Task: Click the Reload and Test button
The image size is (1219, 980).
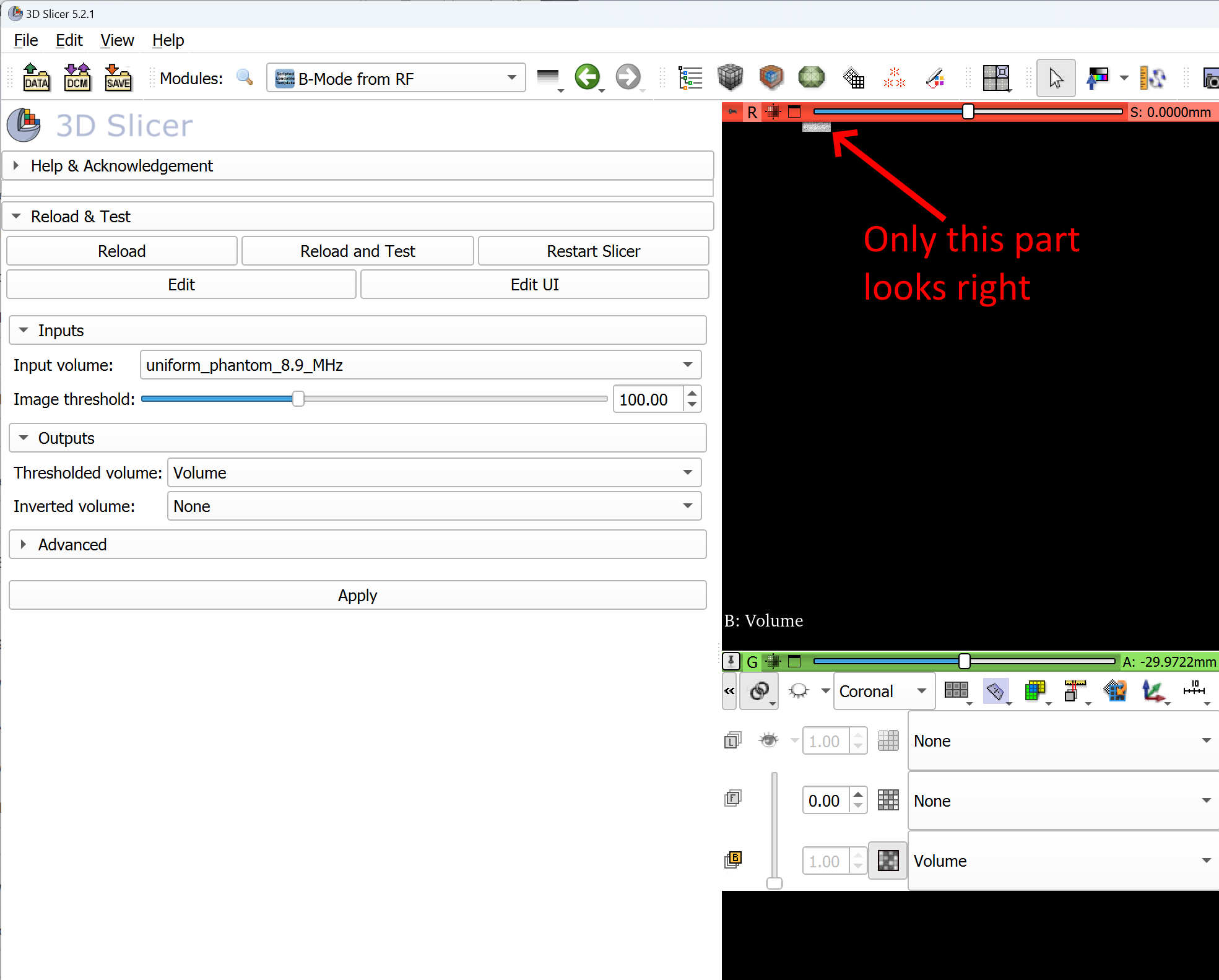Action: pos(357,251)
